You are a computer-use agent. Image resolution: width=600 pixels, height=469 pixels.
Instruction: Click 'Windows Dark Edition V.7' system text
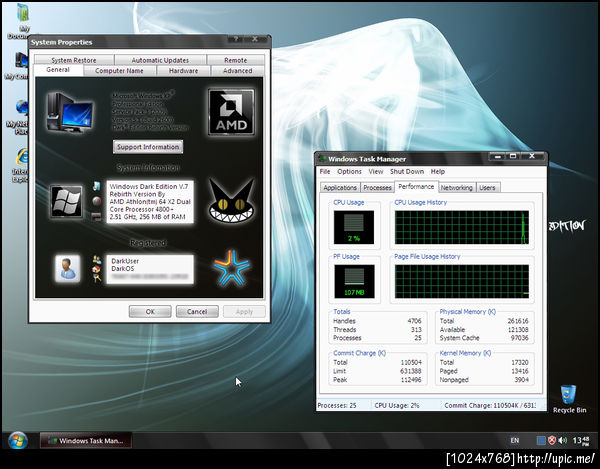(149, 187)
